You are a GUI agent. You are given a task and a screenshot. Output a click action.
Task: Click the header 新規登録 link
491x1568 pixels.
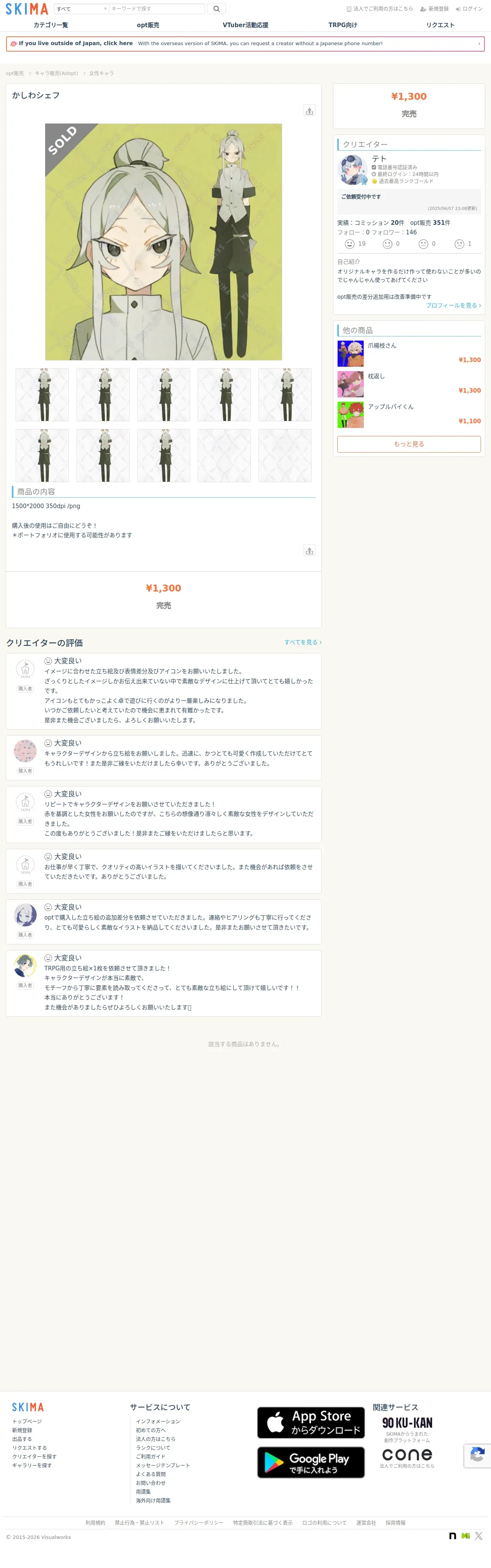point(438,9)
